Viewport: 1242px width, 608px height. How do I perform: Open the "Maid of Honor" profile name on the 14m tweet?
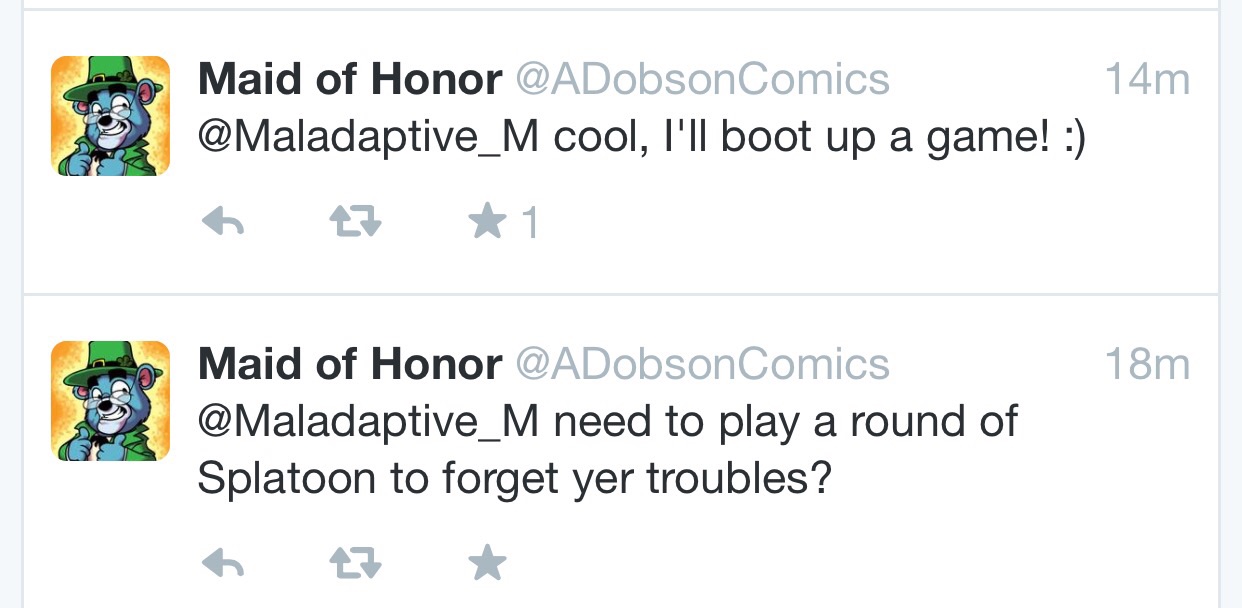coord(350,79)
